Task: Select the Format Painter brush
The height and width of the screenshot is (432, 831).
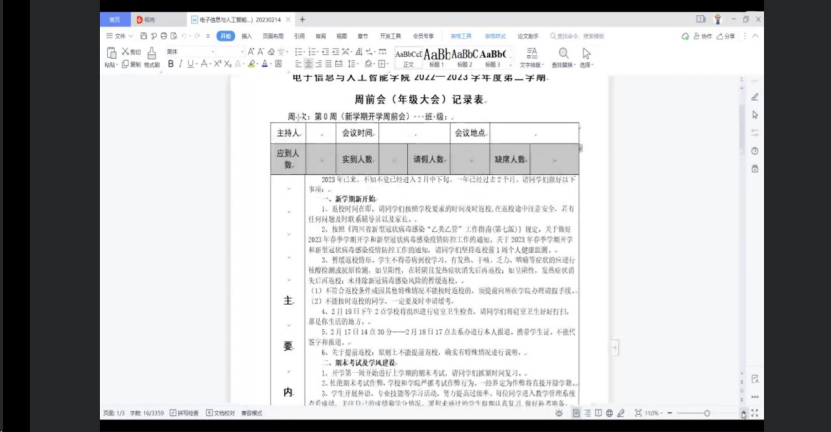Action: pyautogui.click(x=152, y=54)
